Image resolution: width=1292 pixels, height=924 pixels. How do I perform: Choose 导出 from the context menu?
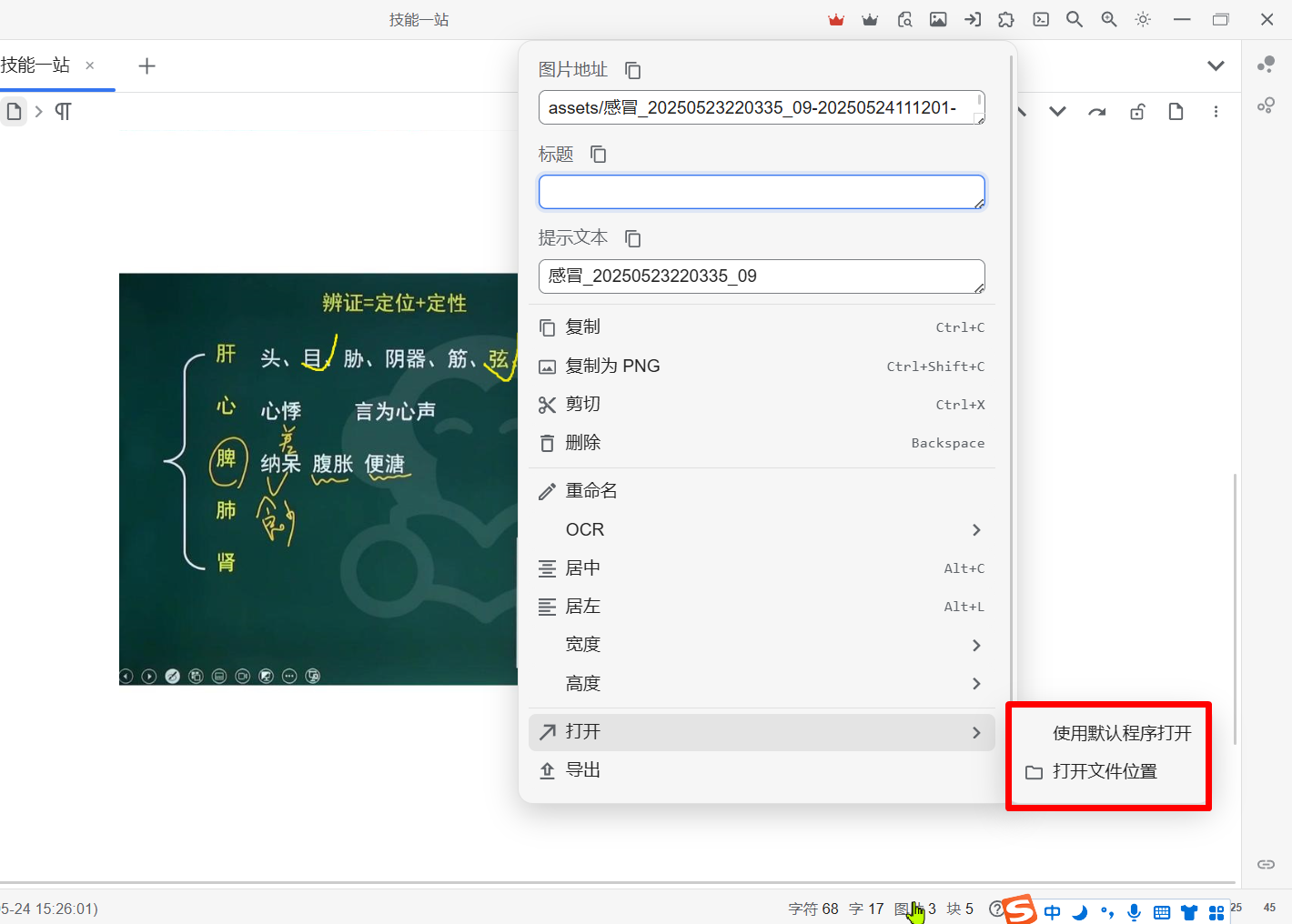(x=762, y=770)
